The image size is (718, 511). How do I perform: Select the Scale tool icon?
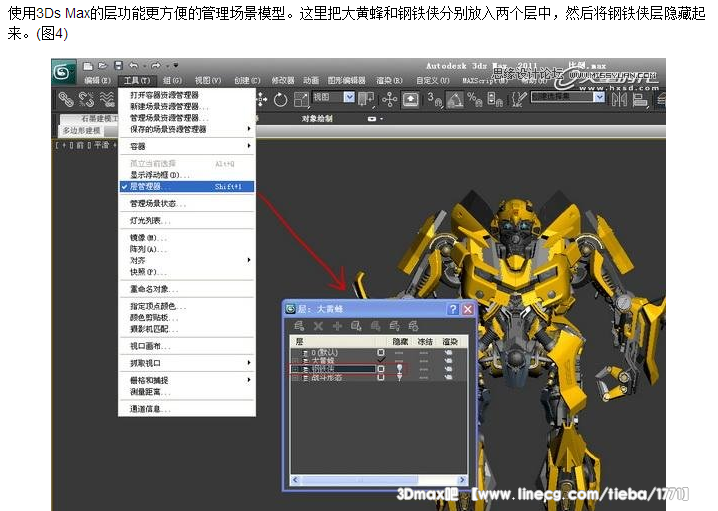pyautogui.click(x=302, y=99)
